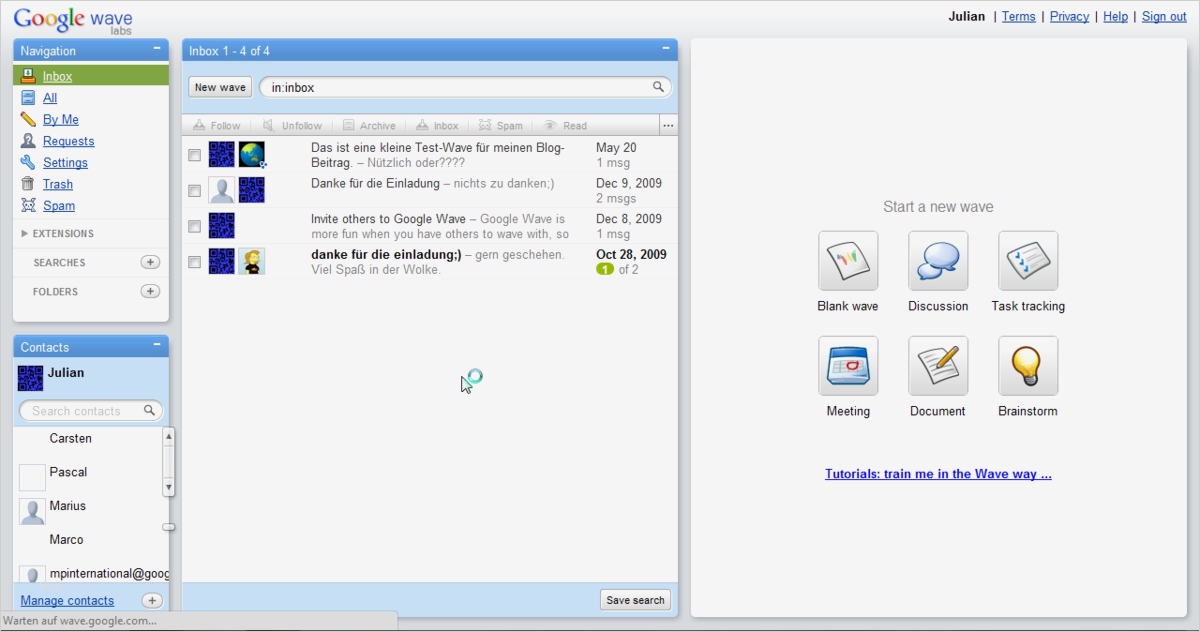Click the globe avatar on Test-Wave row

tap(252, 154)
